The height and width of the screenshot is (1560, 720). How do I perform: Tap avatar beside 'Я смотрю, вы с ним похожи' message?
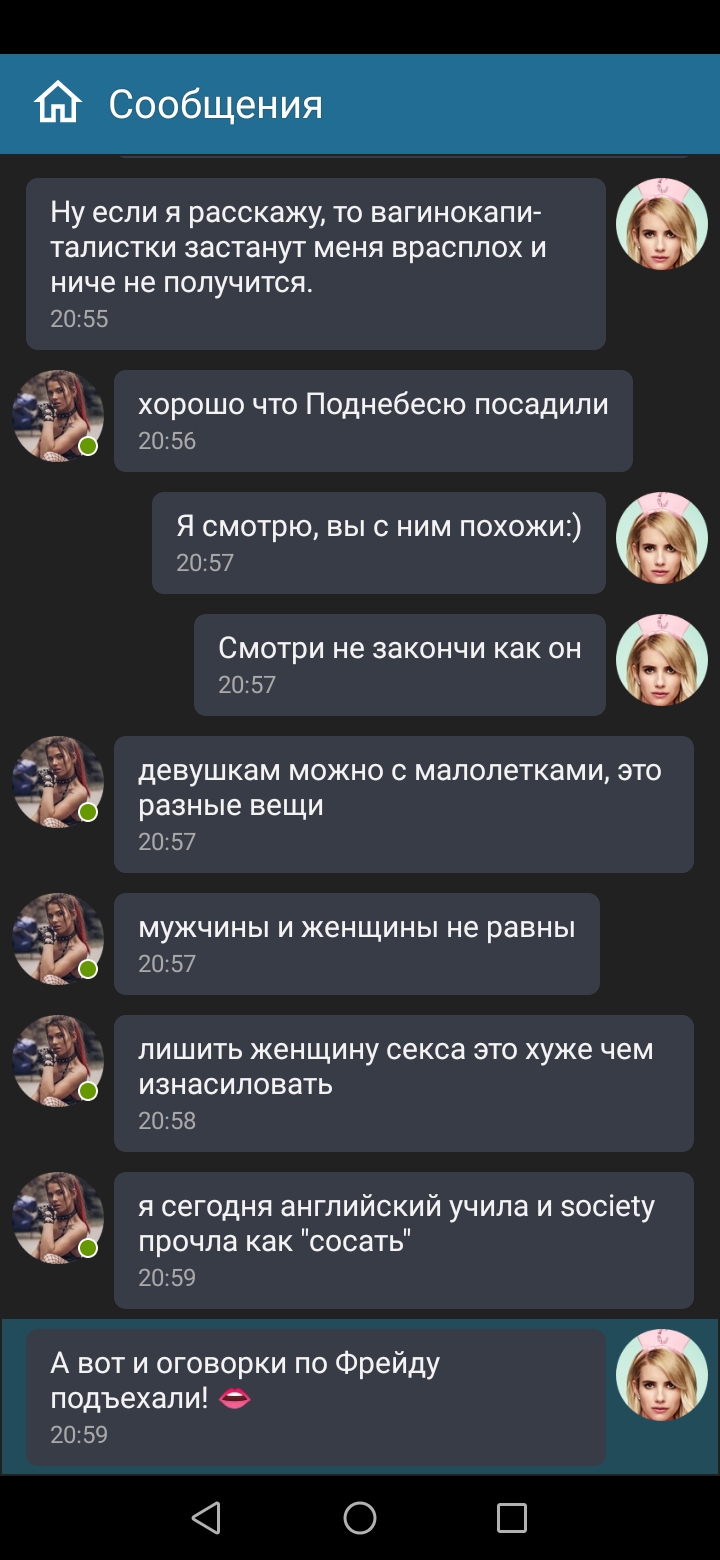point(662,538)
